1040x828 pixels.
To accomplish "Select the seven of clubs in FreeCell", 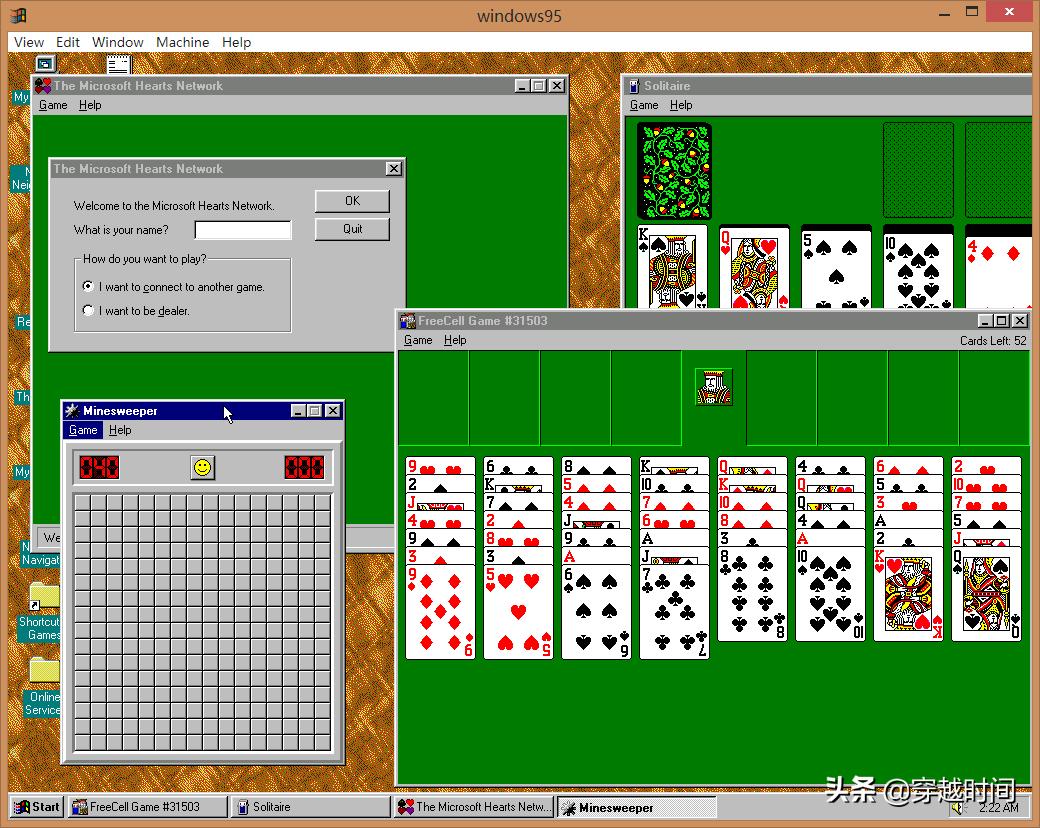I will coord(675,612).
